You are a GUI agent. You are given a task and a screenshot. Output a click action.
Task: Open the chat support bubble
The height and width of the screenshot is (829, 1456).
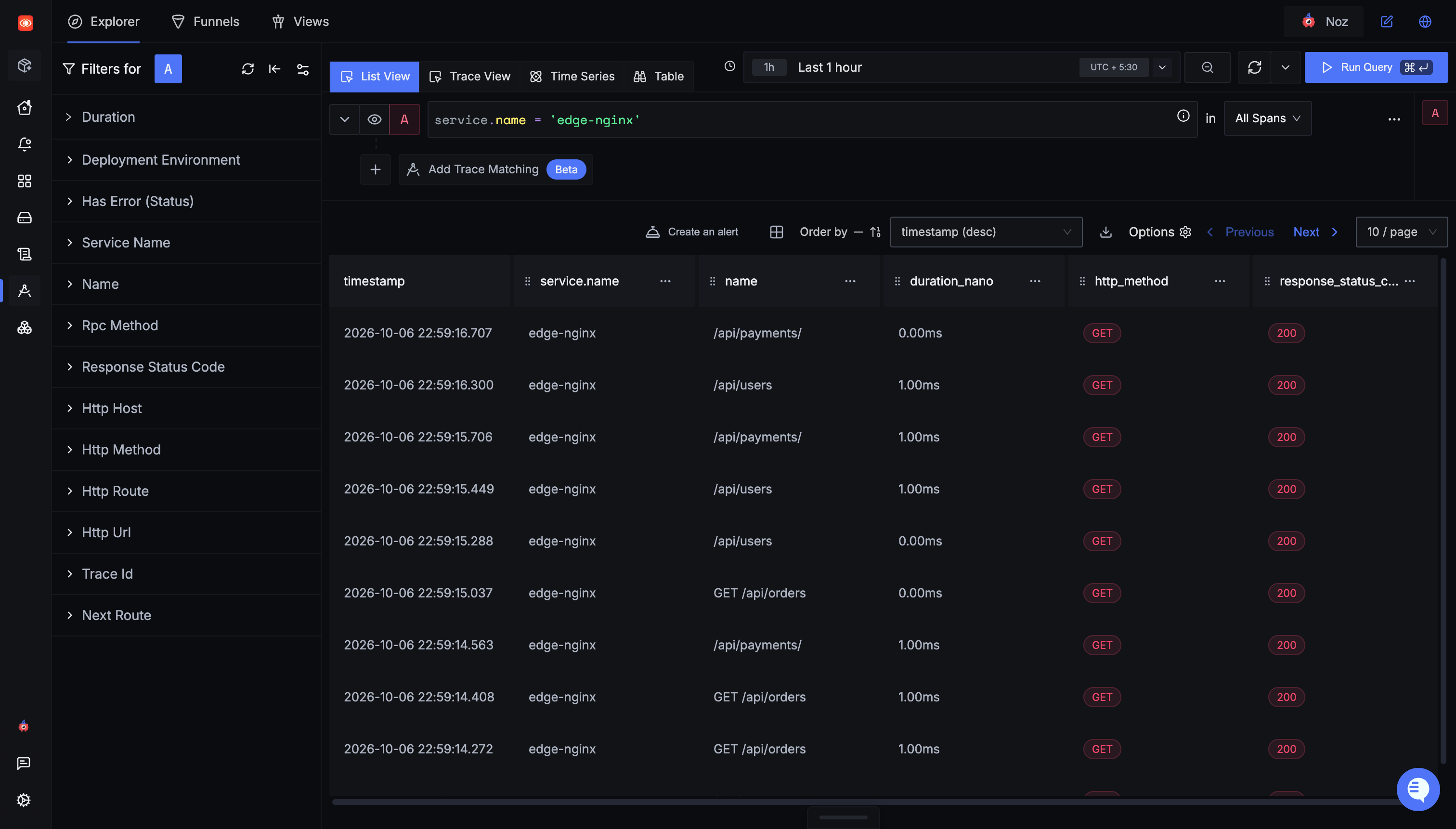click(1418, 789)
